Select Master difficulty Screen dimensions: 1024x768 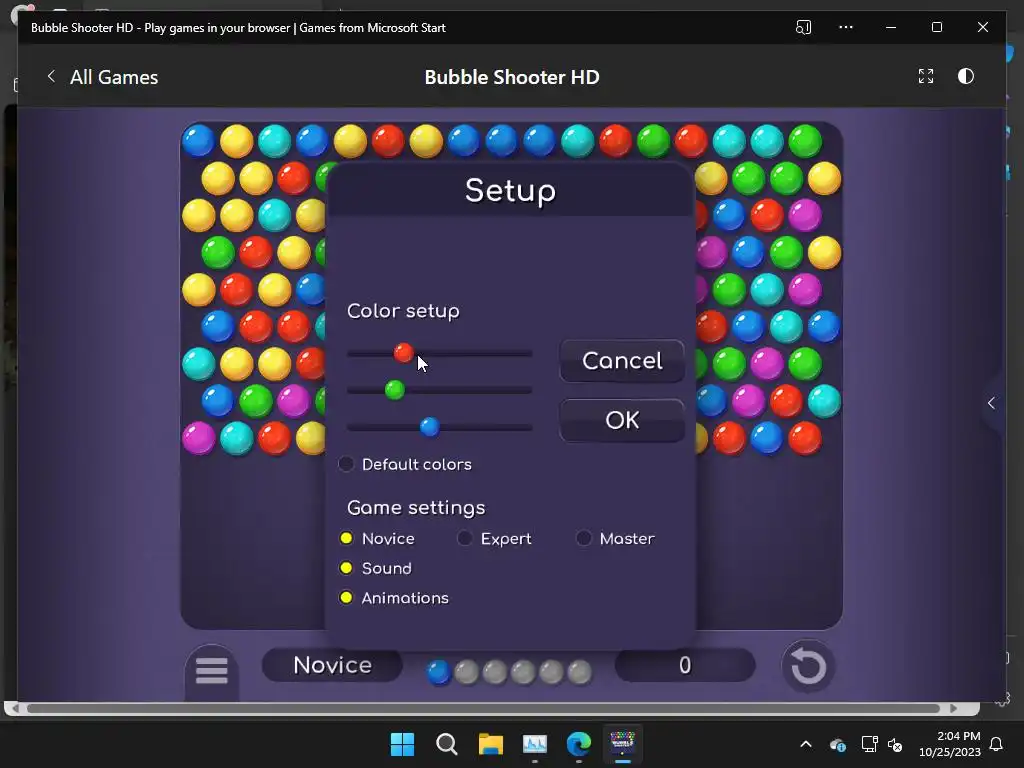[x=583, y=538]
